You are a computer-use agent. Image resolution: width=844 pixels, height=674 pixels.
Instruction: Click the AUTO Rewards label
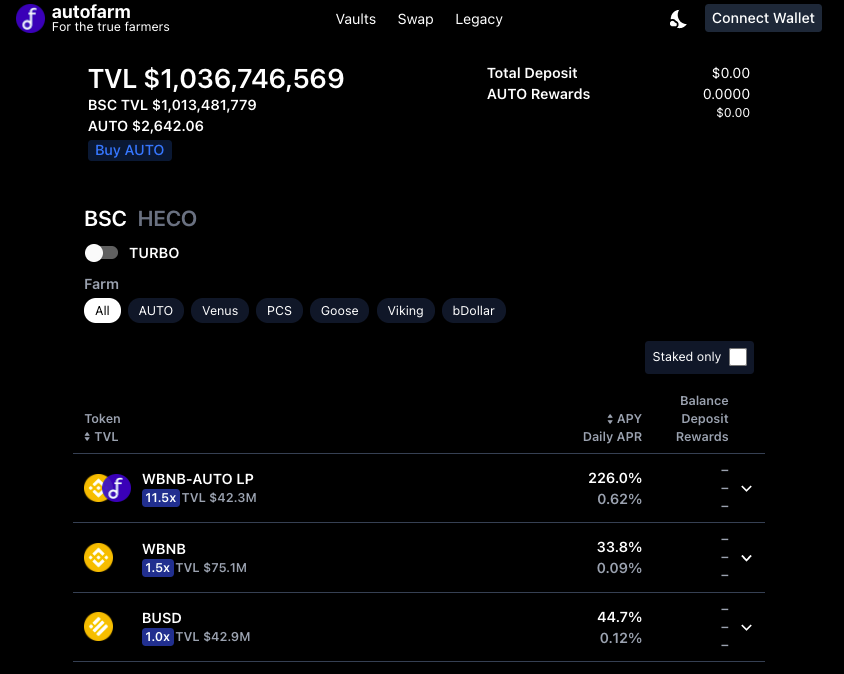click(x=538, y=94)
